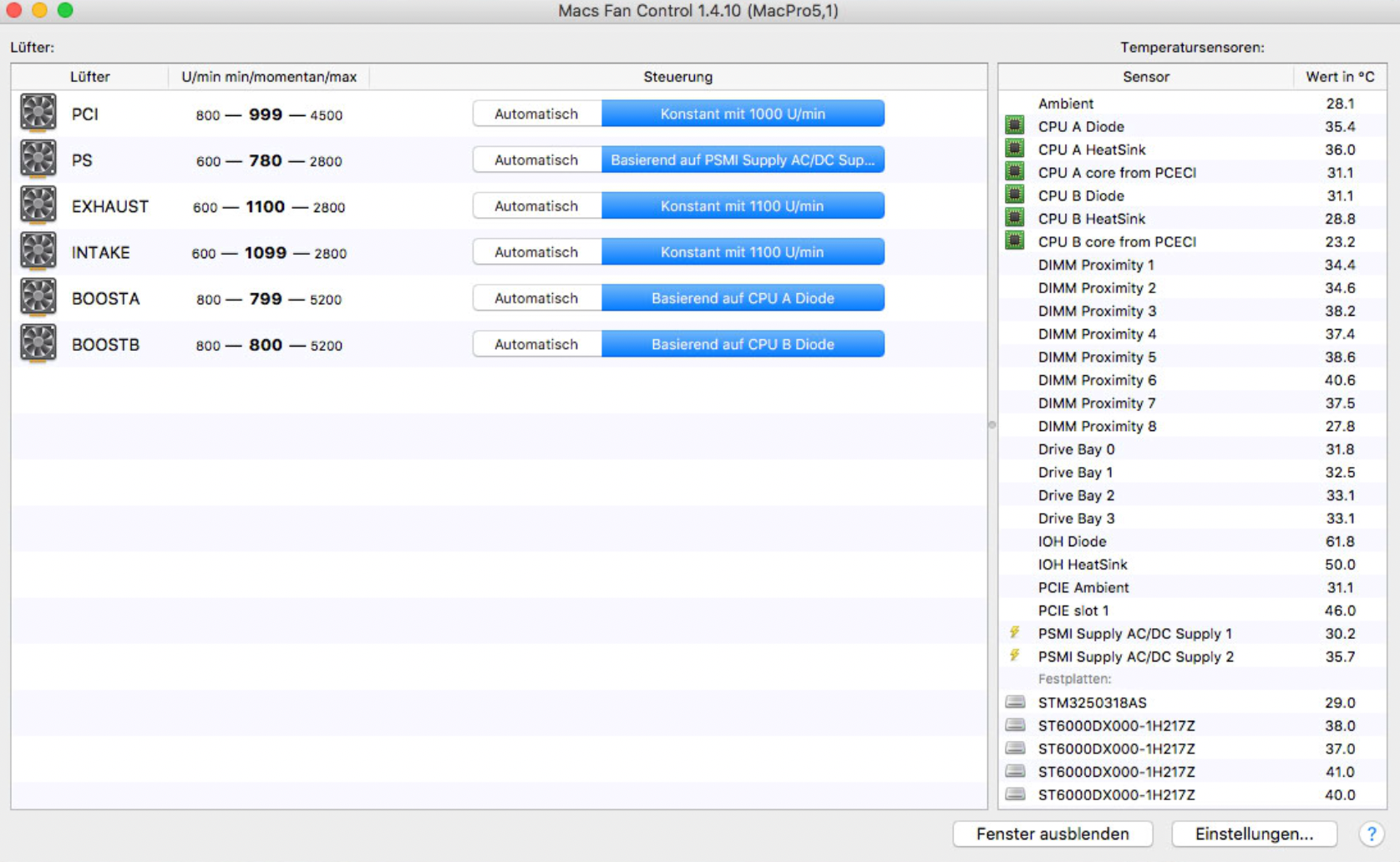Select the 'IOH Diode' sensor row

[1193, 540]
